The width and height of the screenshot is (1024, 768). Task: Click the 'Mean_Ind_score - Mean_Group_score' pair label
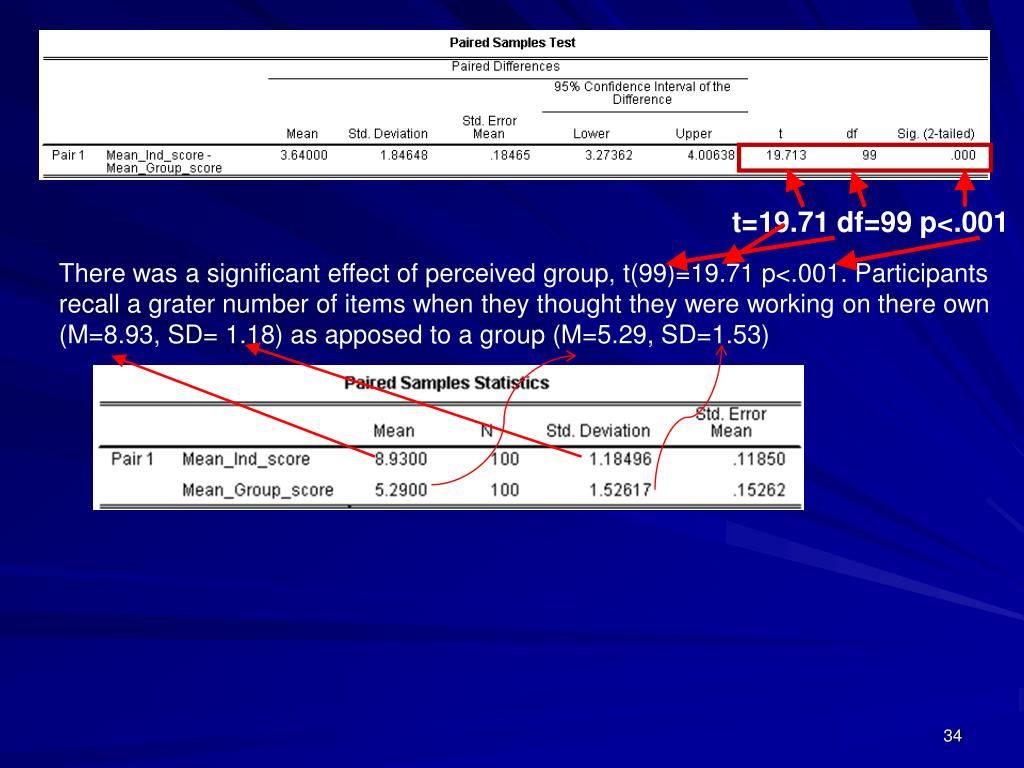[164, 161]
